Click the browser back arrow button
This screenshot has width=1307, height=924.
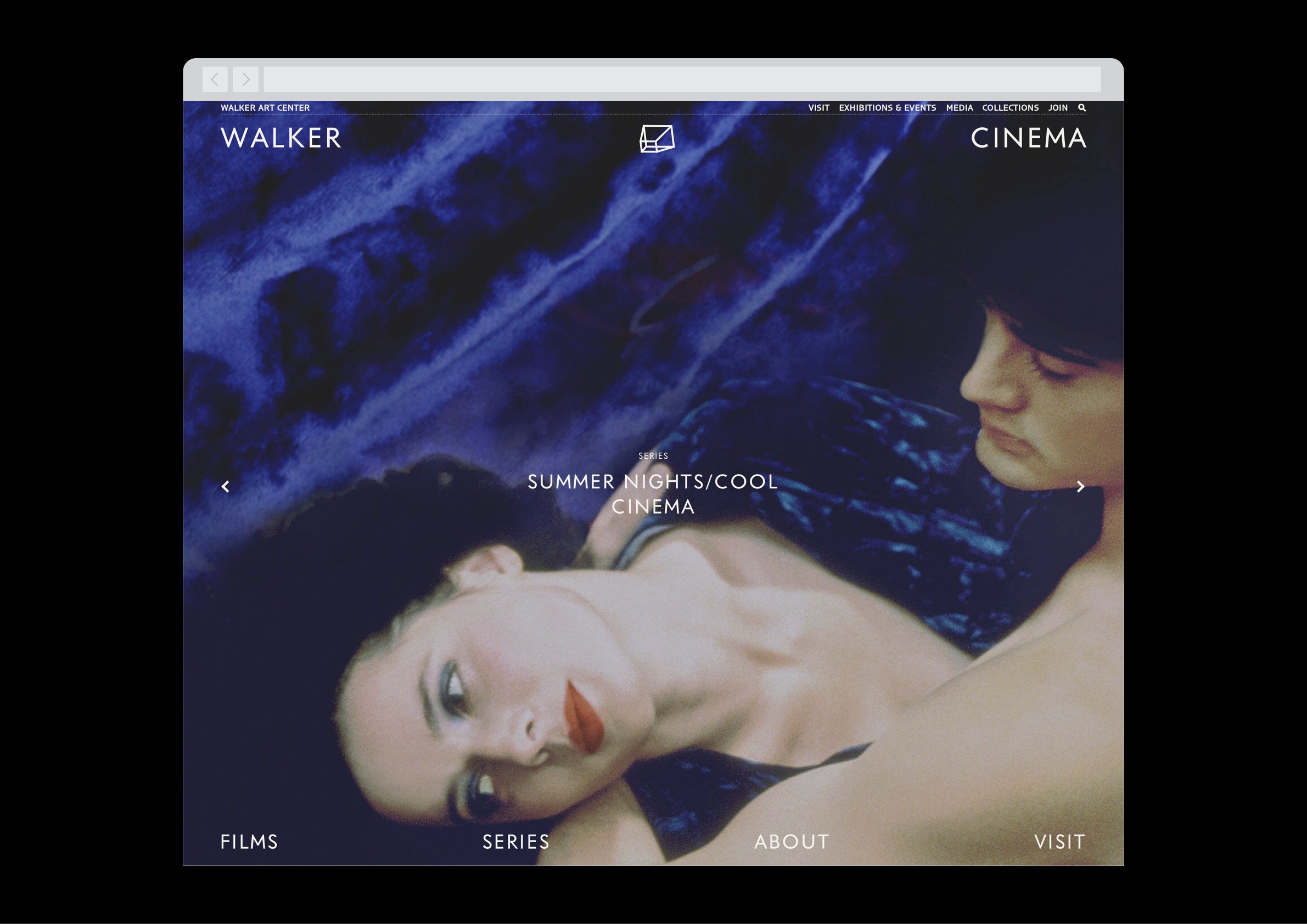[215, 80]
